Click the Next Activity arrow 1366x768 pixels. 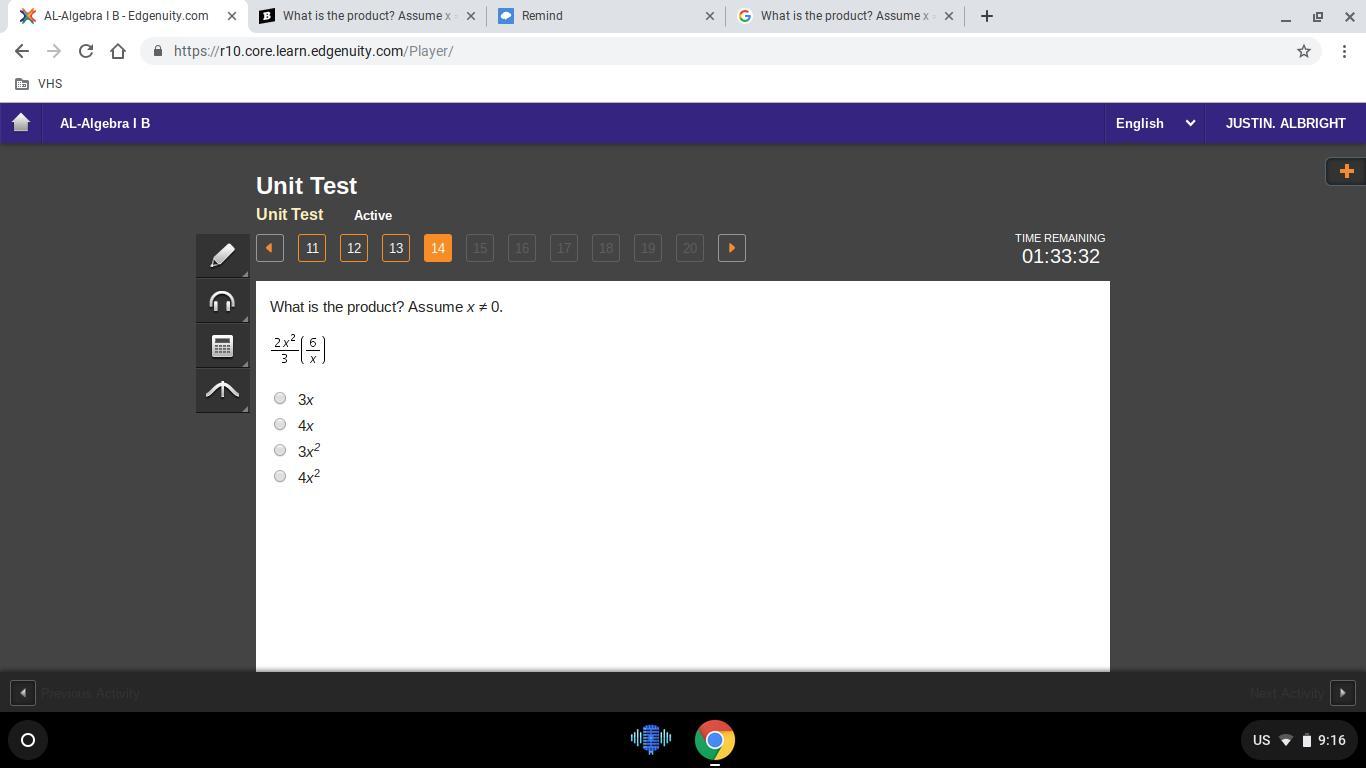click(1343, 693)
